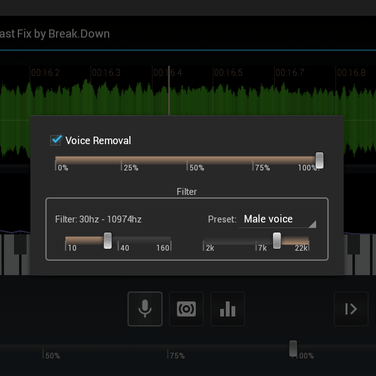
Task: Click the 2k tick on high filter slider
Action: click(x=209, y=248)
